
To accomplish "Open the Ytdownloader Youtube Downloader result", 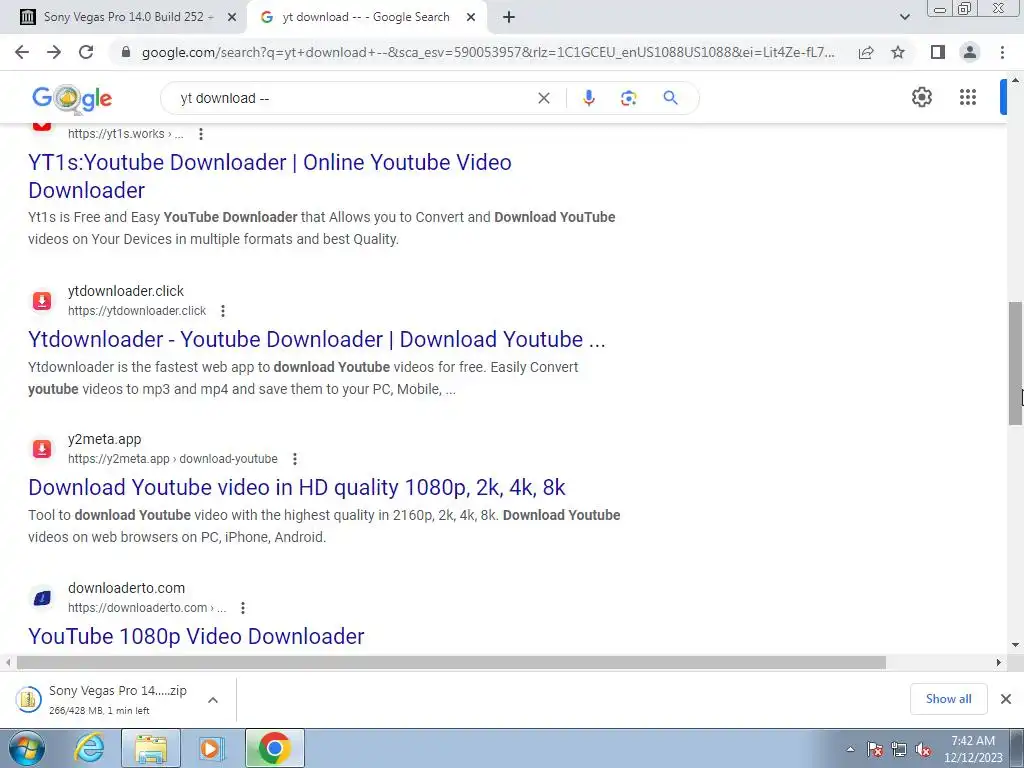I will (317, 339).
